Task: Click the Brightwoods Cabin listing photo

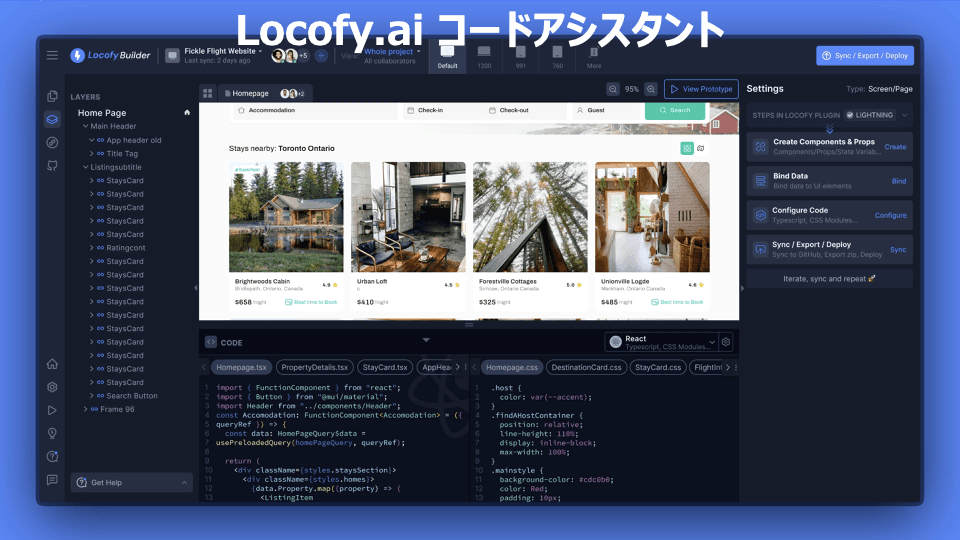Action: point(286,217)
